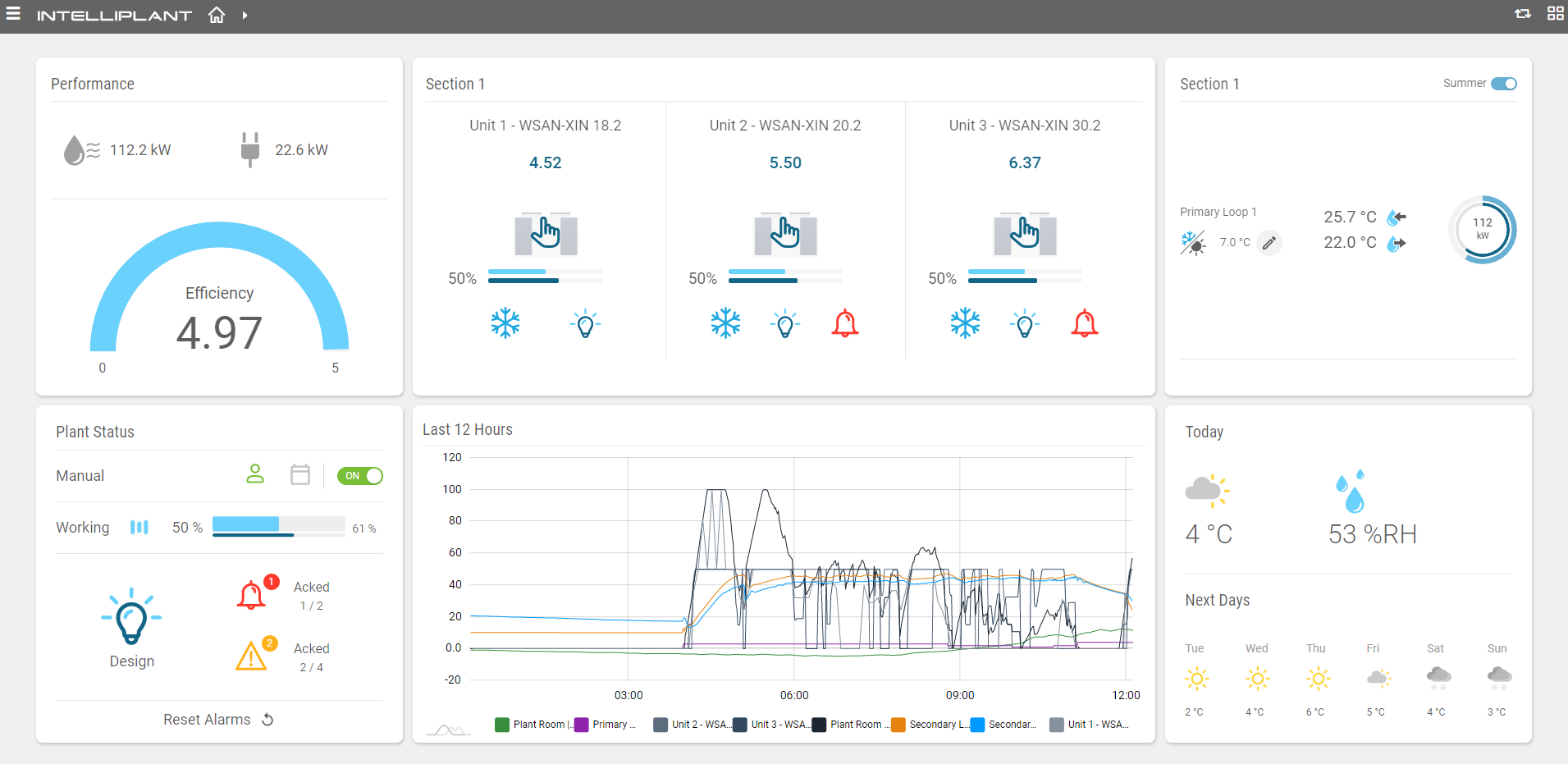1568x764 pixels.
Task: Click the bulb status icon on Unit 2
Action: tap(785, 323)
